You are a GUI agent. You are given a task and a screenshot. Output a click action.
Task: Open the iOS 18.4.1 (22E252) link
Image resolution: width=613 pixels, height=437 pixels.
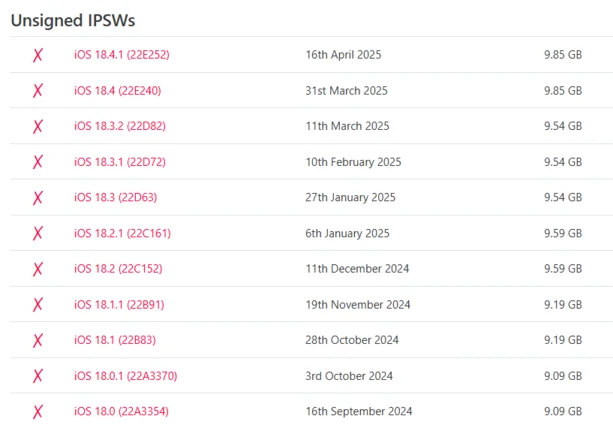coord(121,55)
